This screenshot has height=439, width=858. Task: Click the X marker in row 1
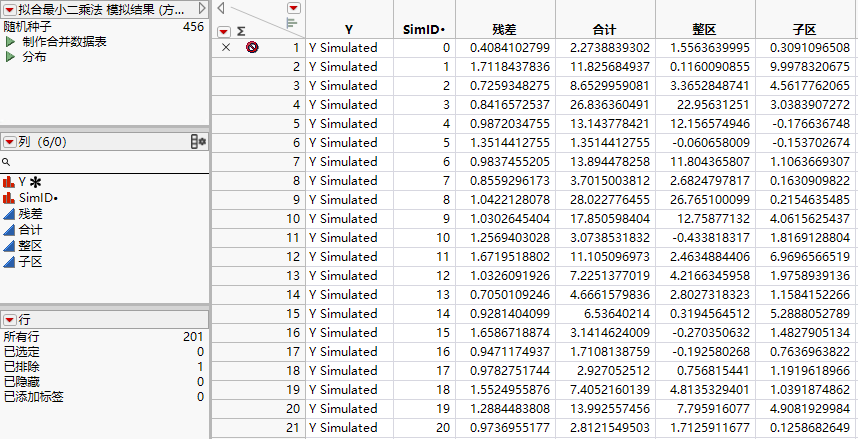[226, 48]
